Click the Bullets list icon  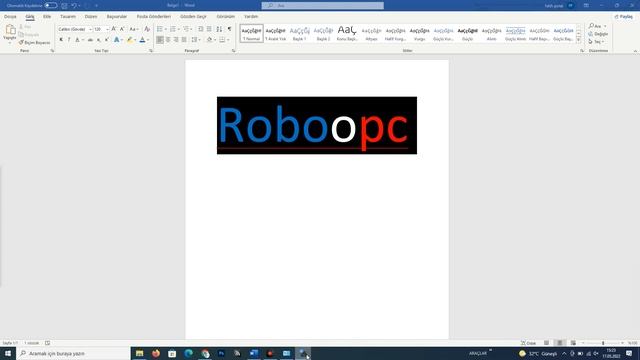click(160, 29)
